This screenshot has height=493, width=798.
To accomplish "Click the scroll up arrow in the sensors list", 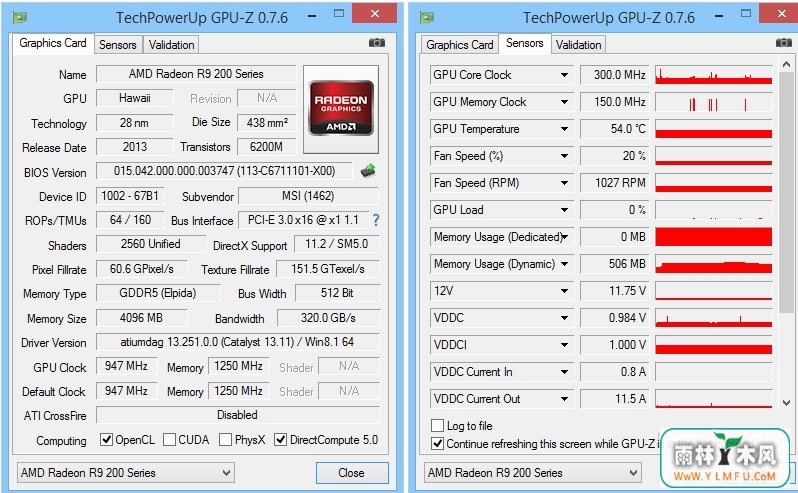I will tap(786, 65).
